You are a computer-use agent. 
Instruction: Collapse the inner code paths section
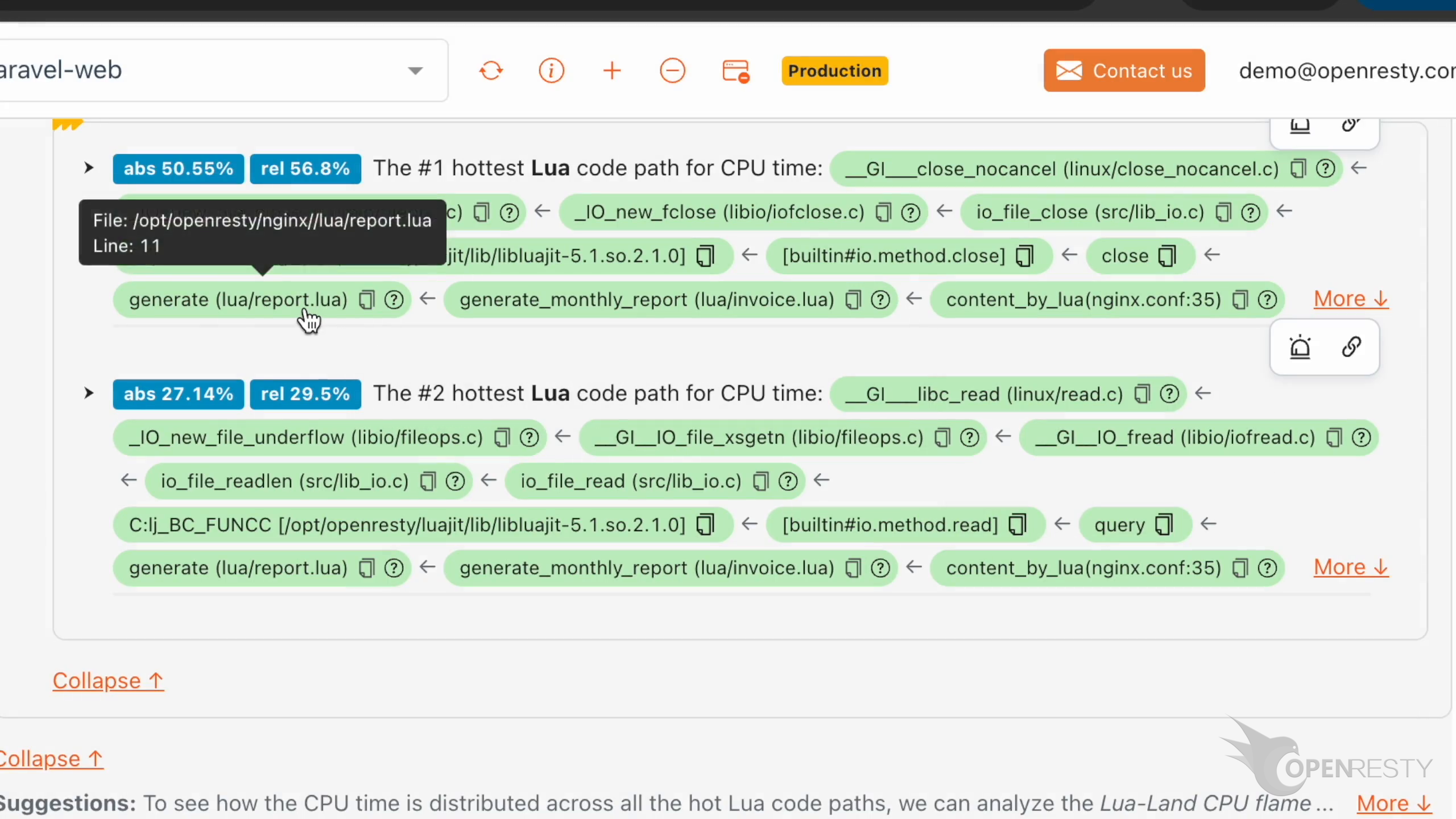(108, 681)
